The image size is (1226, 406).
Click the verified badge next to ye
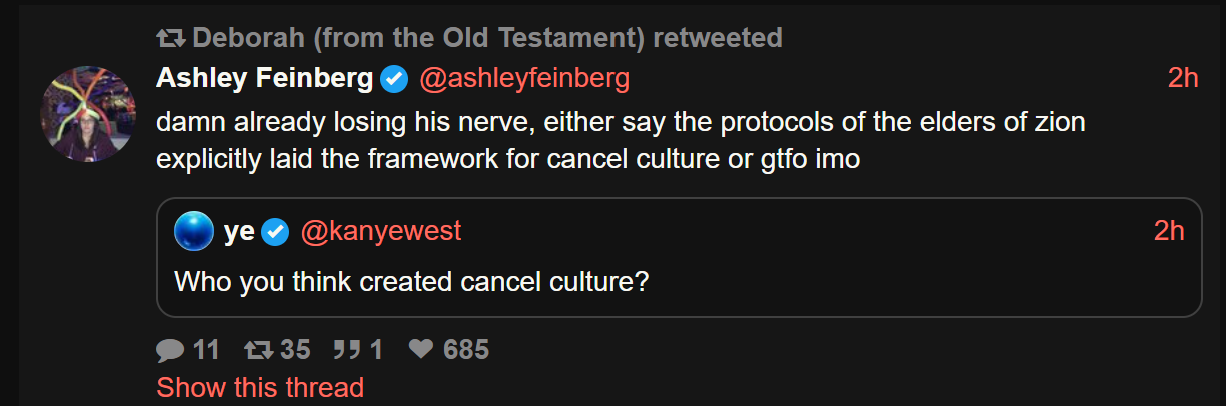coord(275,233)
